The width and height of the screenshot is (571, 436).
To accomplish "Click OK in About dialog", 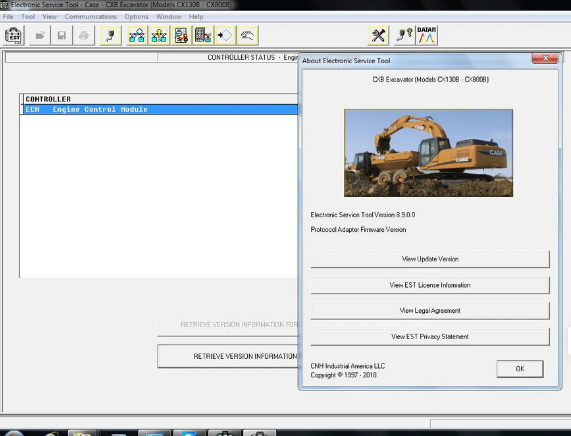I will tap(520, 369).
